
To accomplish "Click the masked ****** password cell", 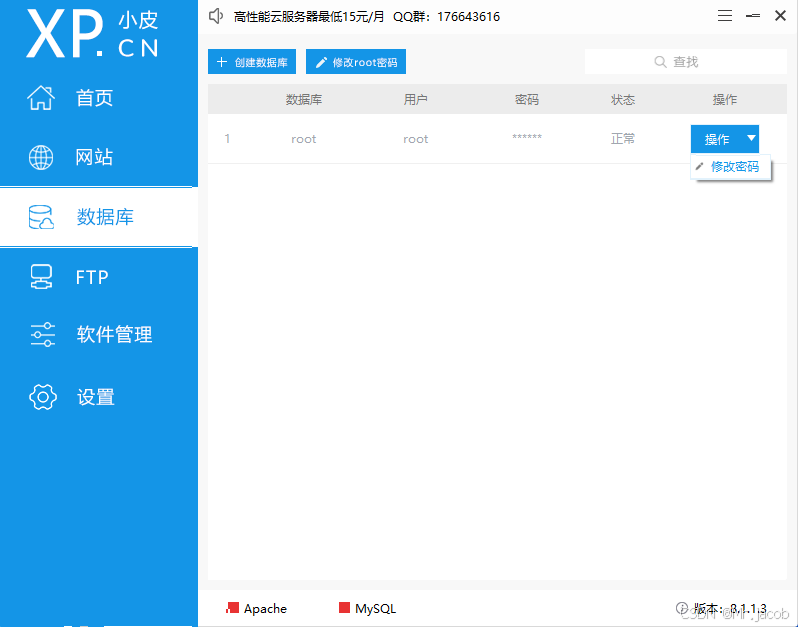I will 527,136.
